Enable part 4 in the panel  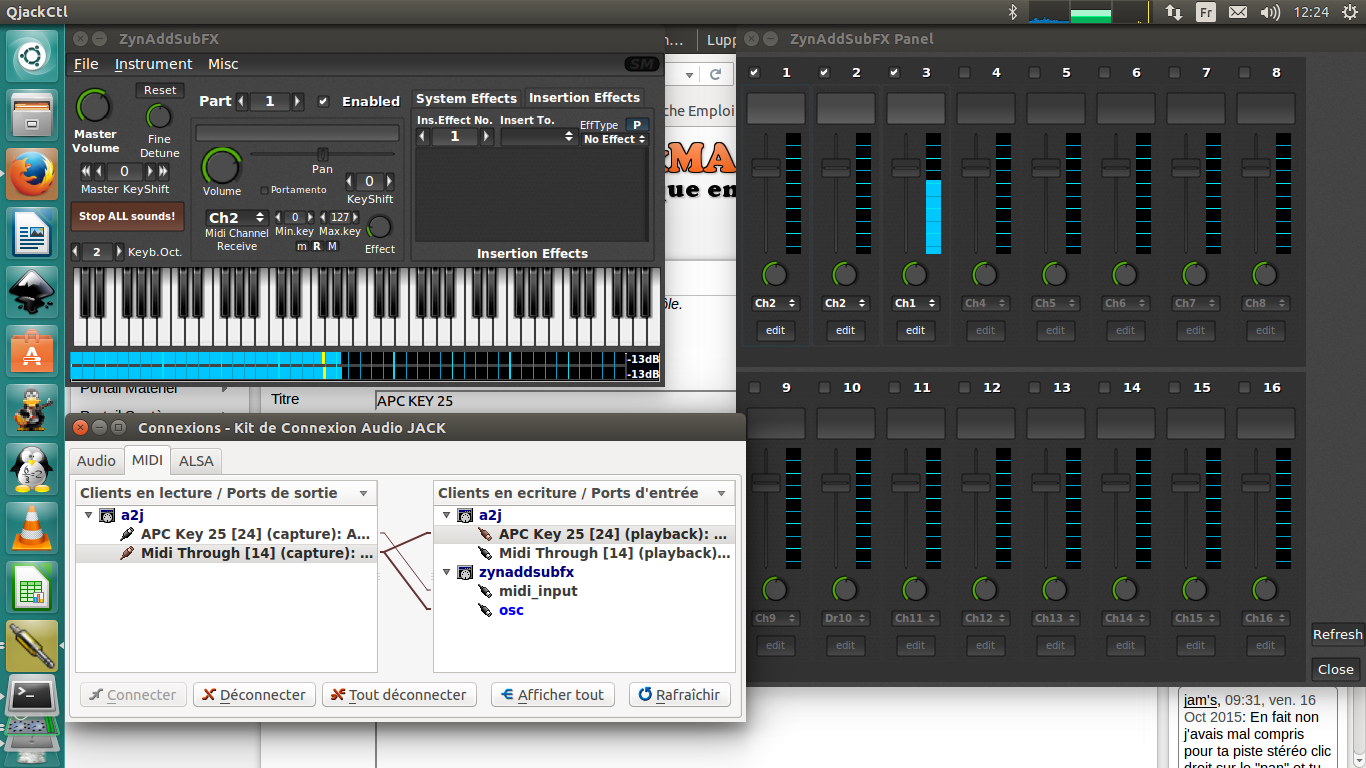coord(964,73)
